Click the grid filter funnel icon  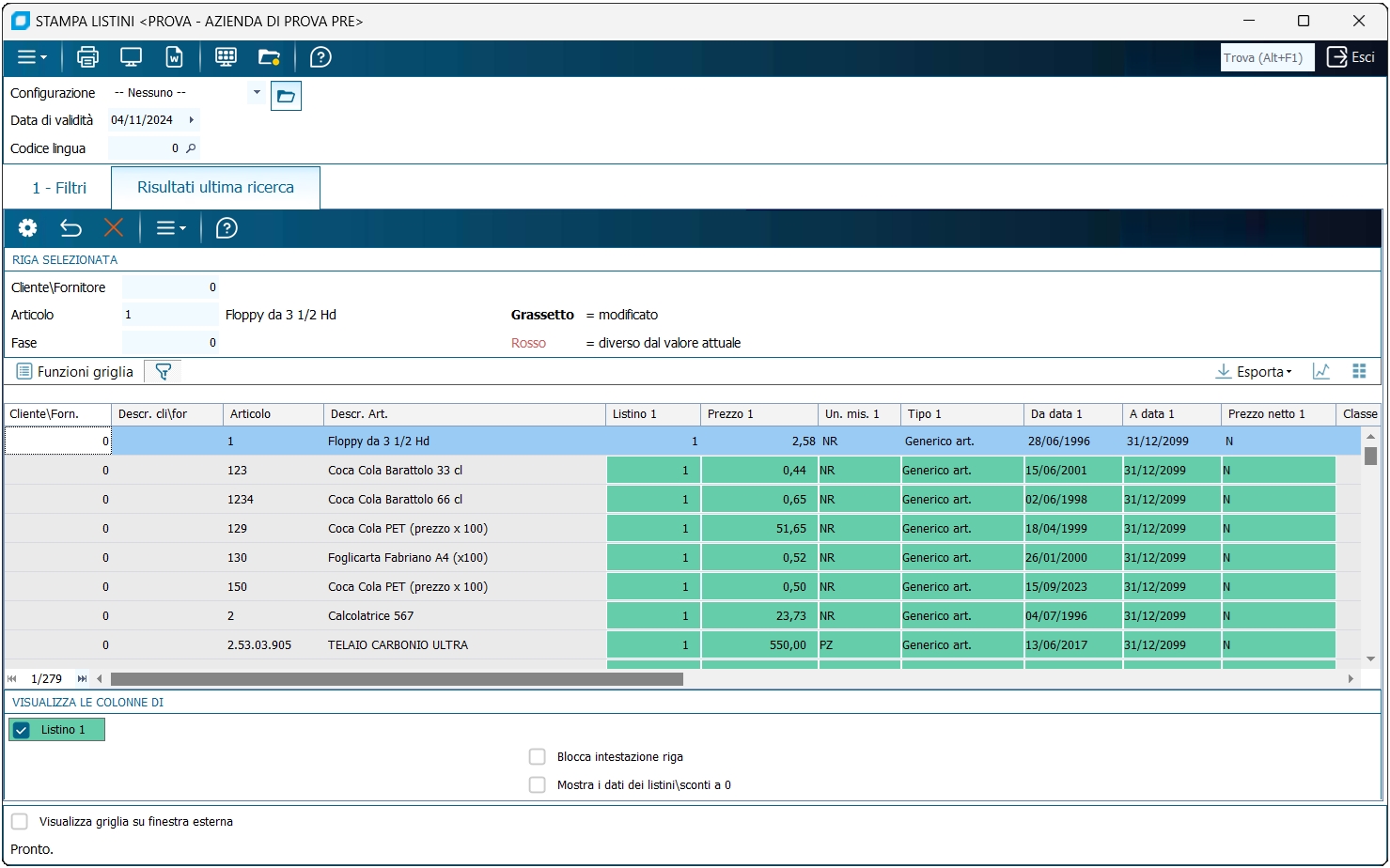[163, 372]
